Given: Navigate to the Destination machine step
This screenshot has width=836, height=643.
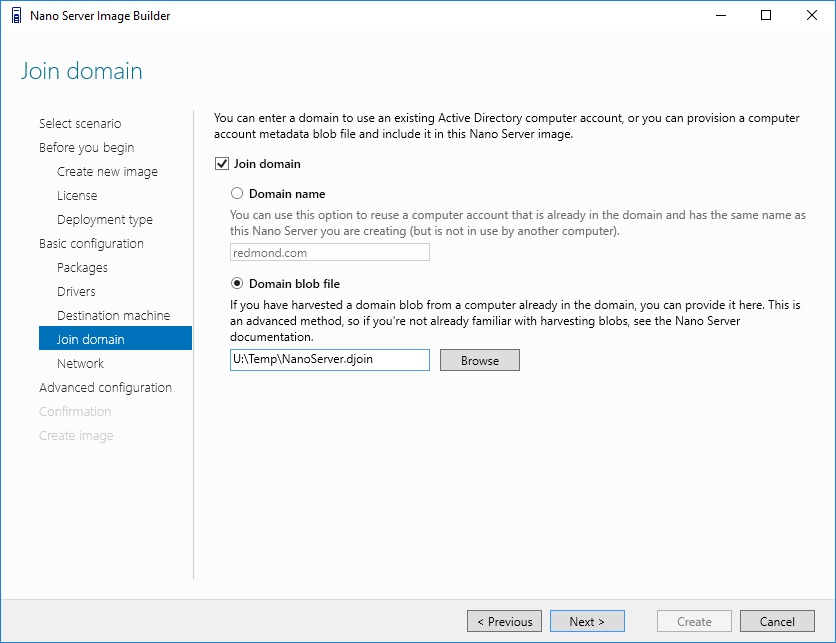Looking at the screenshot, I should tap(114, 316).
